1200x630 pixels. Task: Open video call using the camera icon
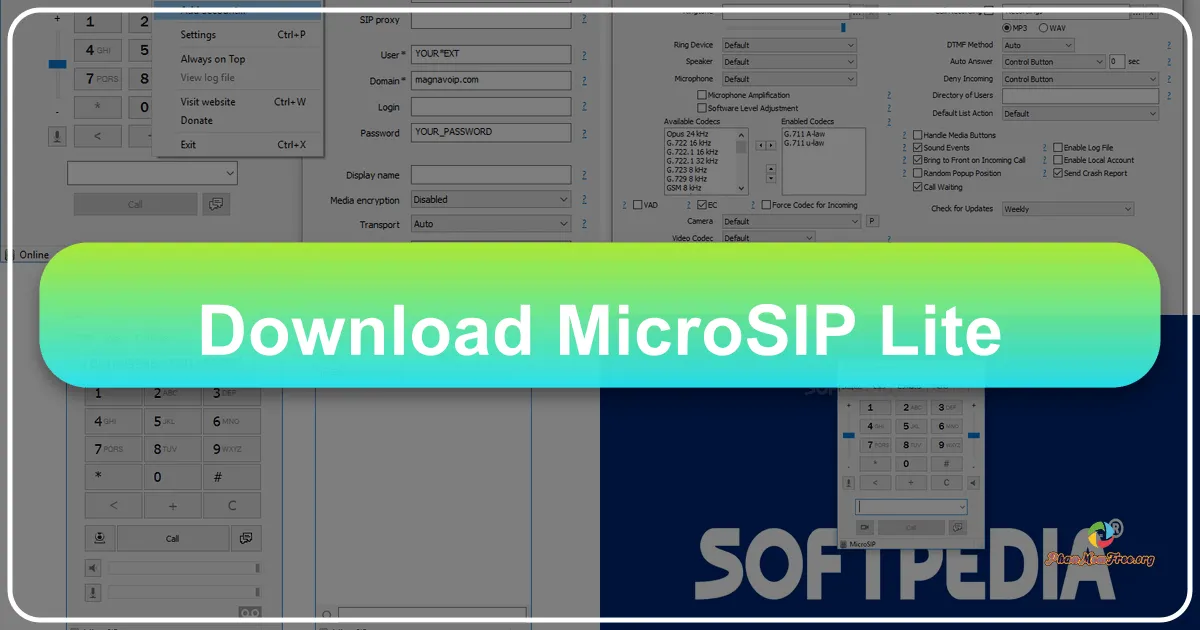click(99, 538)
